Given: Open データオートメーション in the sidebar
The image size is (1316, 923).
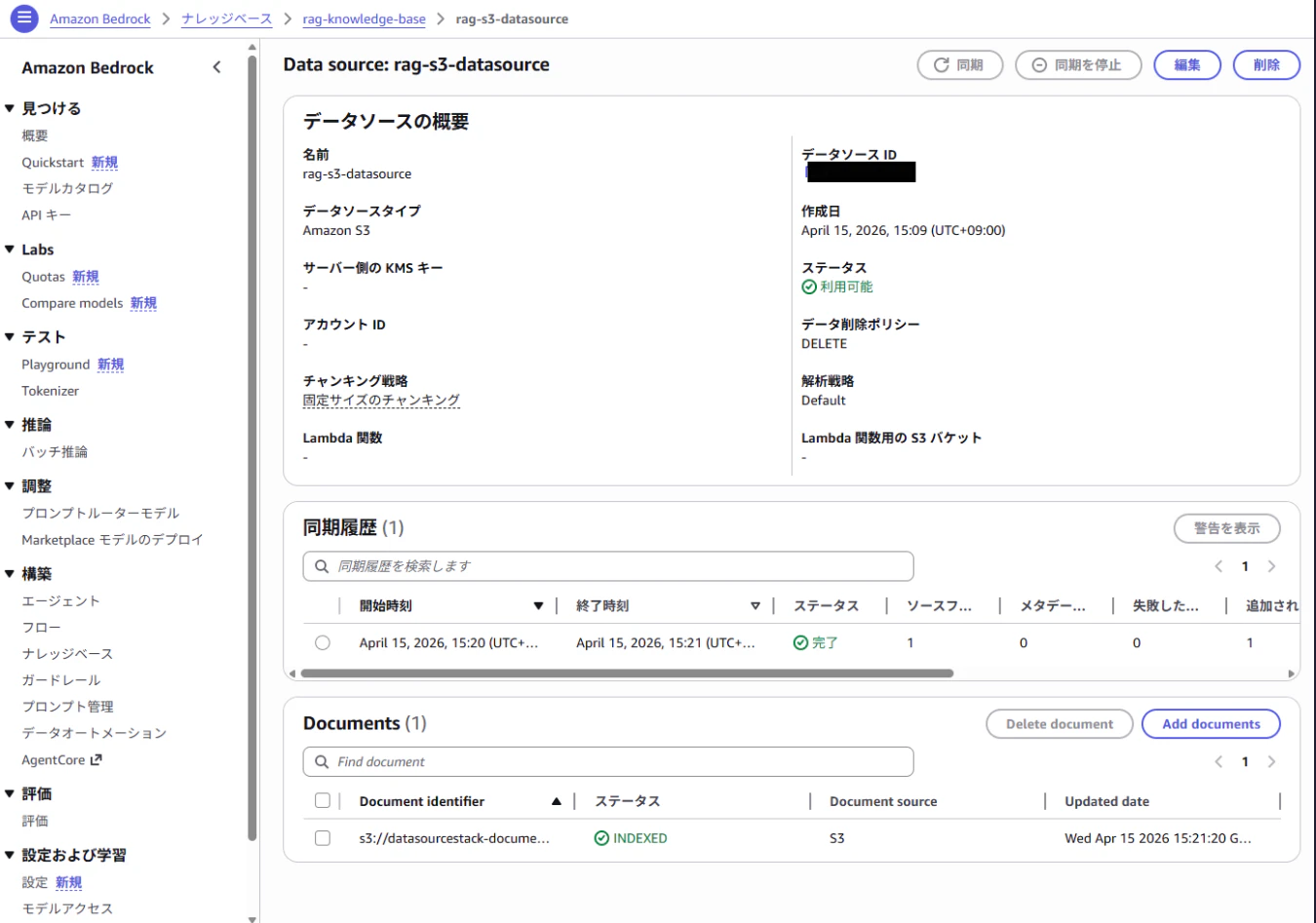Looking at the screenshot, I should [x=94, y=733].
